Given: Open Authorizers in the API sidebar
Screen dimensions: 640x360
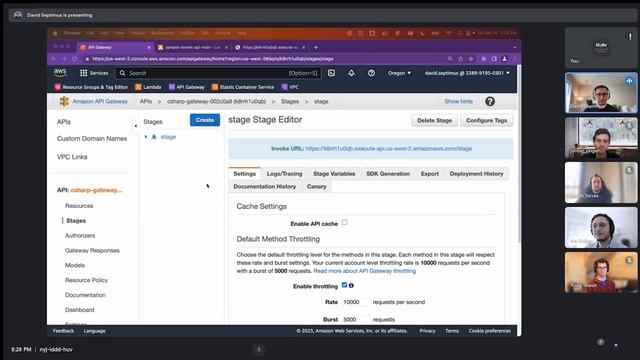Looking at the screenshot, I should pos(80,236).
